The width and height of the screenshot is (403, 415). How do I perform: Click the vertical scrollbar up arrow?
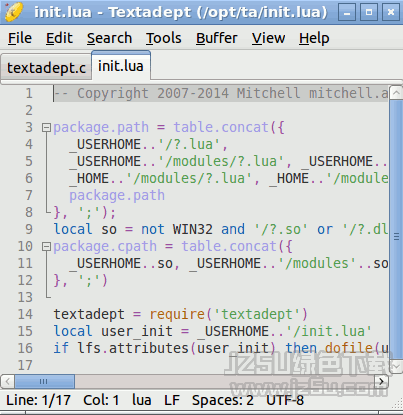(x=396, y=93)
